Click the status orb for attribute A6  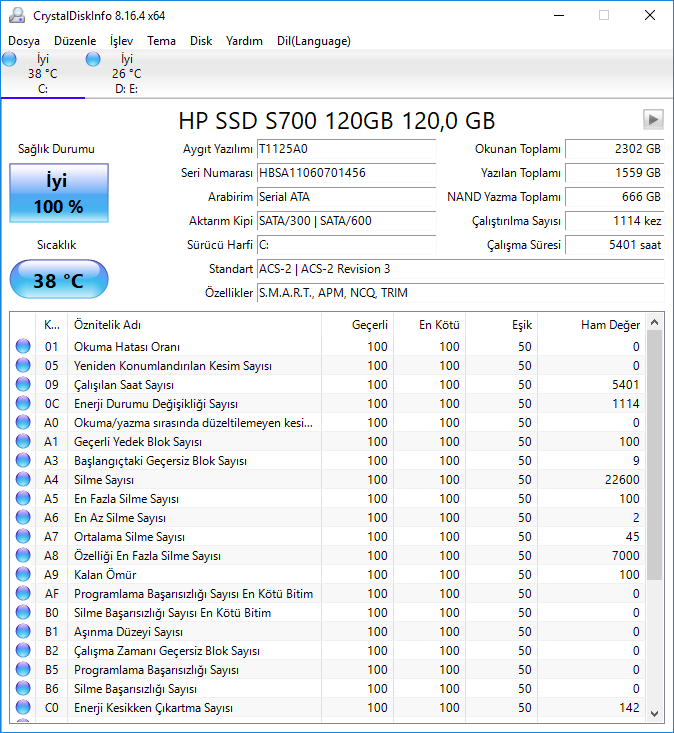pos(23,517)
